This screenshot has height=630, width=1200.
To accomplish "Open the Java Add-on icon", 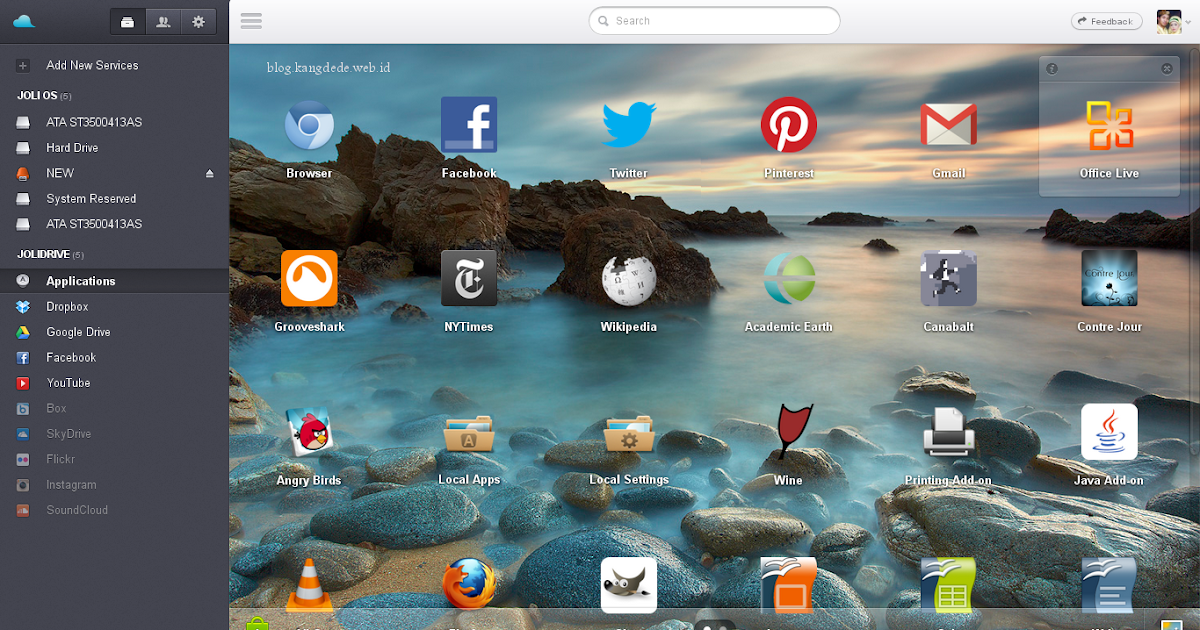I will (1109, 432).
